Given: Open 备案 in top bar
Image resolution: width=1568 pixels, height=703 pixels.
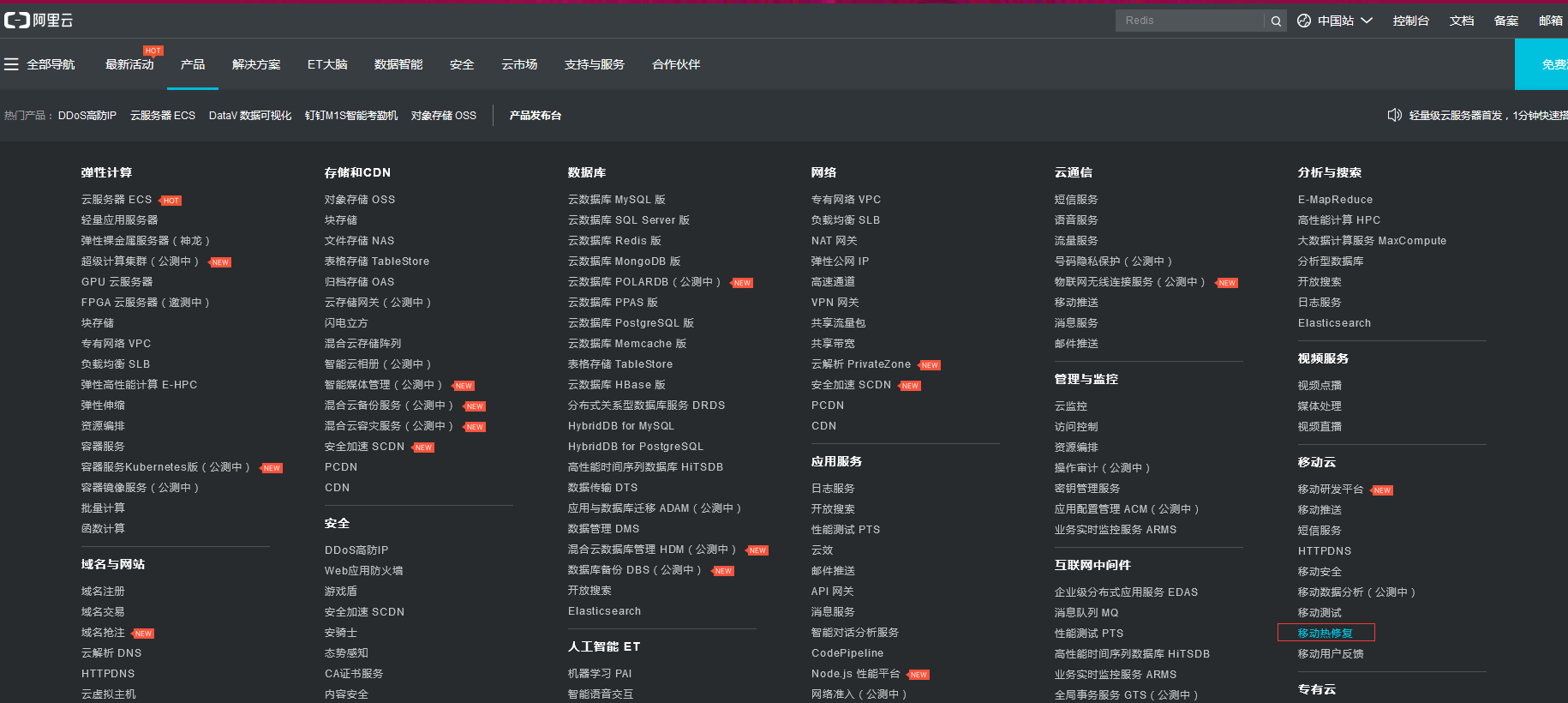Looking at the screenshot, I should click(1505, 21).
